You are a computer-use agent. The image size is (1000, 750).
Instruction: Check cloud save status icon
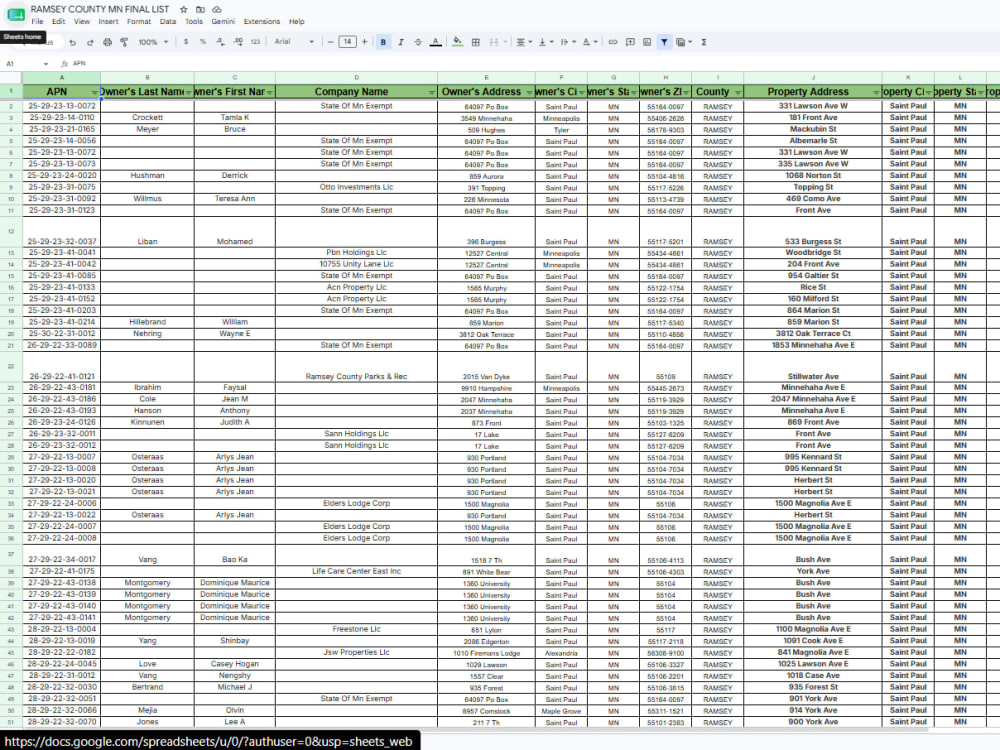click(x=217, y=10)
